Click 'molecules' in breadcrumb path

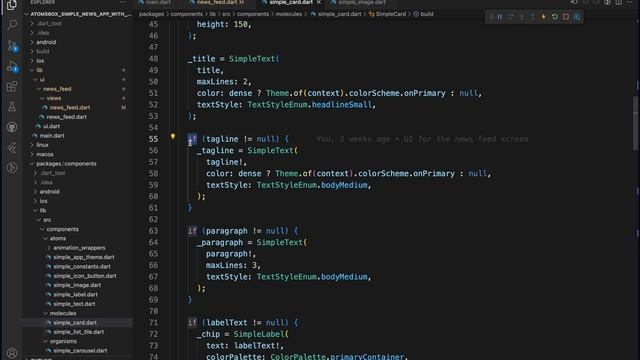(x=289, y=14)
